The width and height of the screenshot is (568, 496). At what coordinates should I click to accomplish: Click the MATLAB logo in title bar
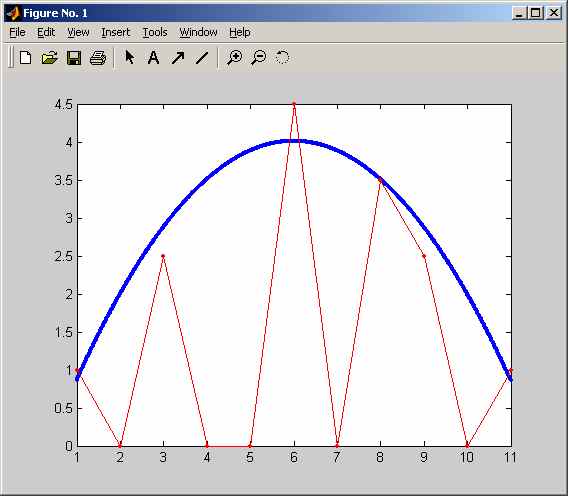click(13, 13)
